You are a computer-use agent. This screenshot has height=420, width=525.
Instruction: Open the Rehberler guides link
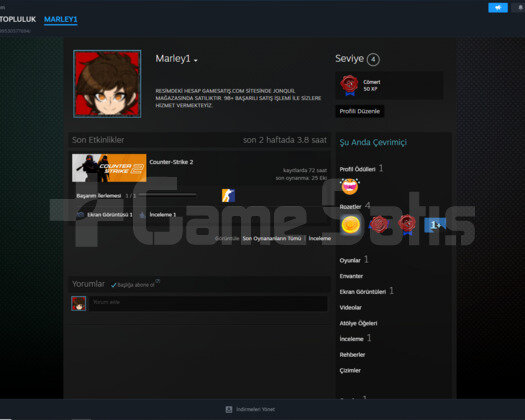(352, 355)
